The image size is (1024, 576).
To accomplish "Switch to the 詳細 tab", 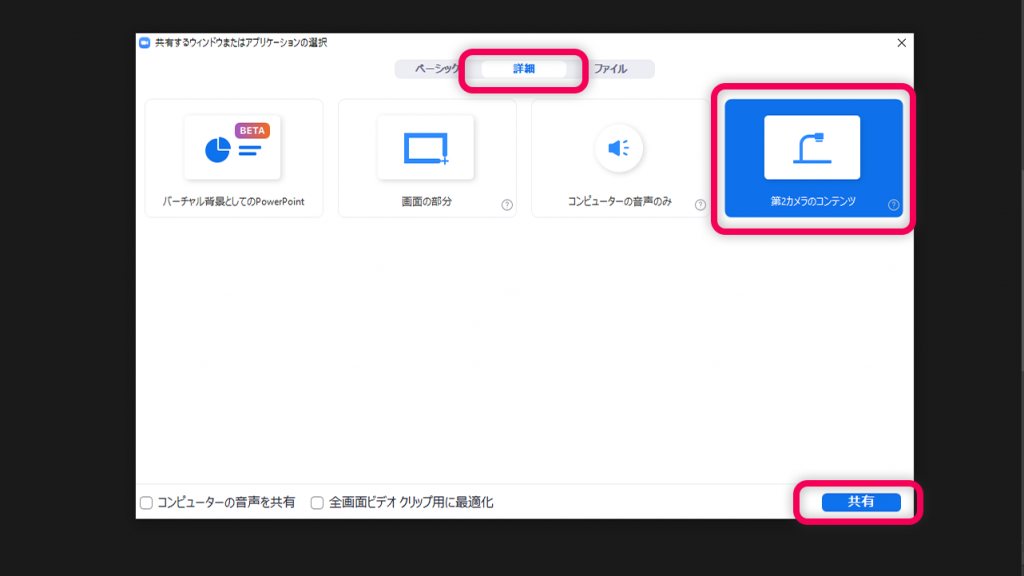I will click(524, 69).
